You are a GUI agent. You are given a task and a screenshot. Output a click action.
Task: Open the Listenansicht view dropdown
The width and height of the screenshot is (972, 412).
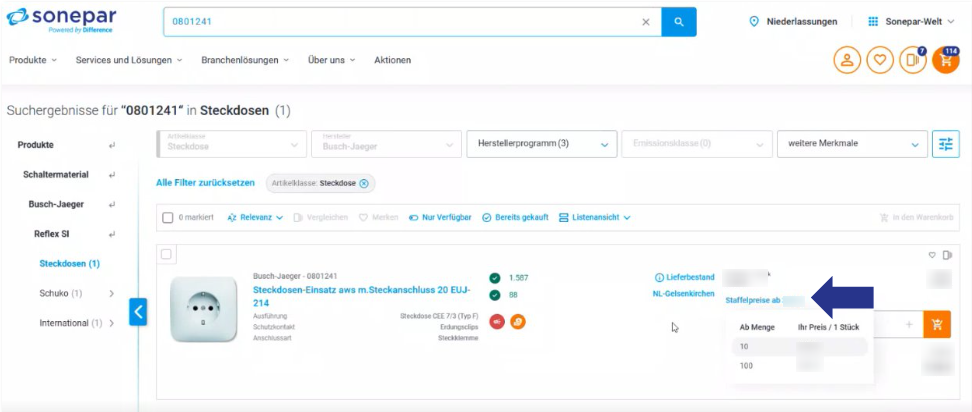tap(595, 217)
